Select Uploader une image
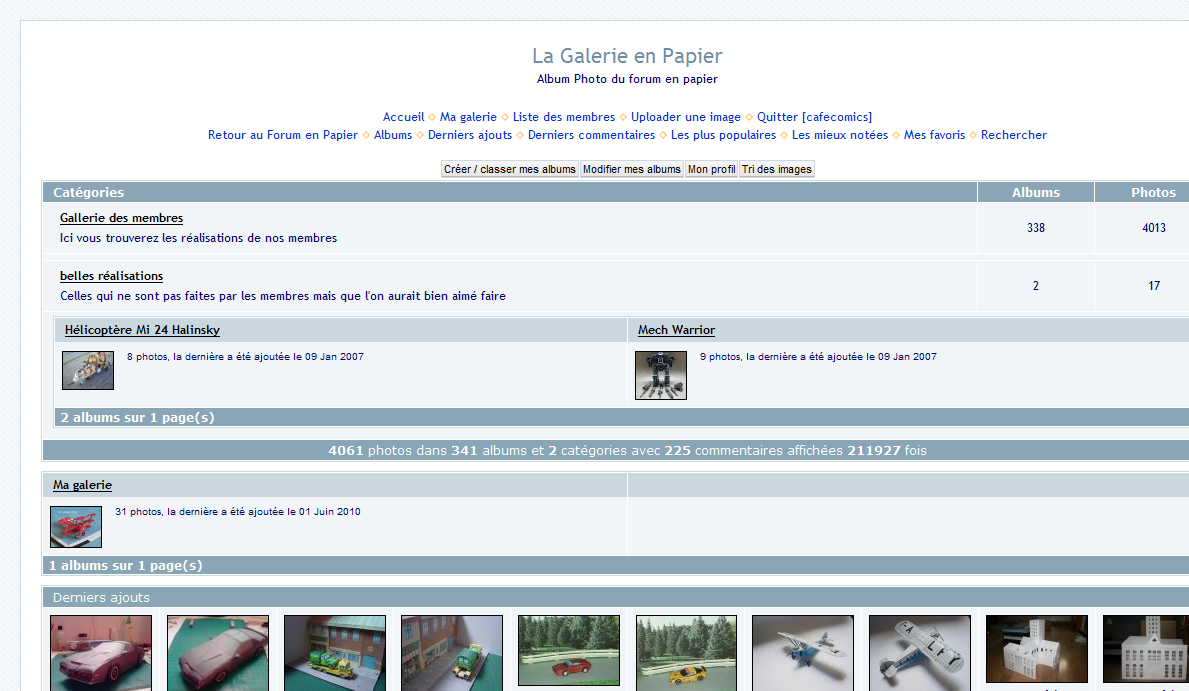 [686, 117]
